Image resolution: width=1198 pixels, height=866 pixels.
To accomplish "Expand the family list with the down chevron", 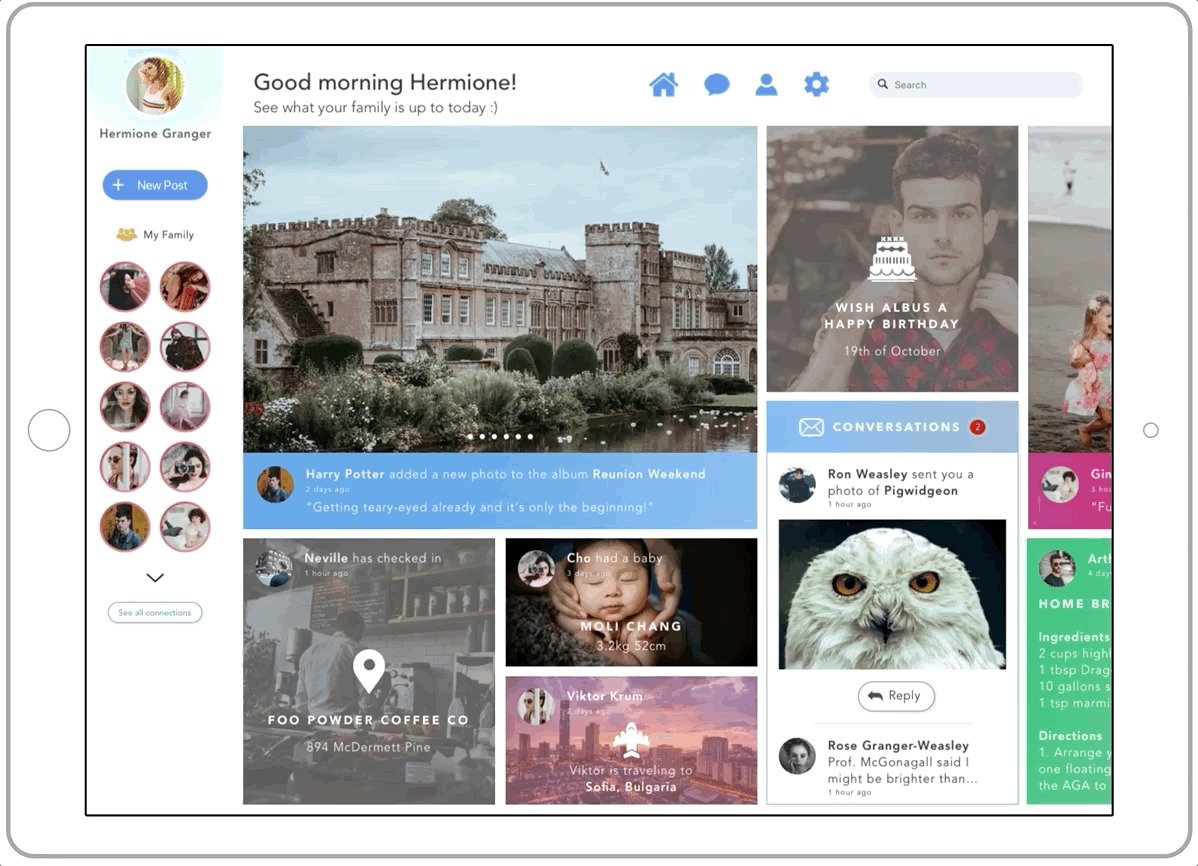I will (x=155, y=578).
